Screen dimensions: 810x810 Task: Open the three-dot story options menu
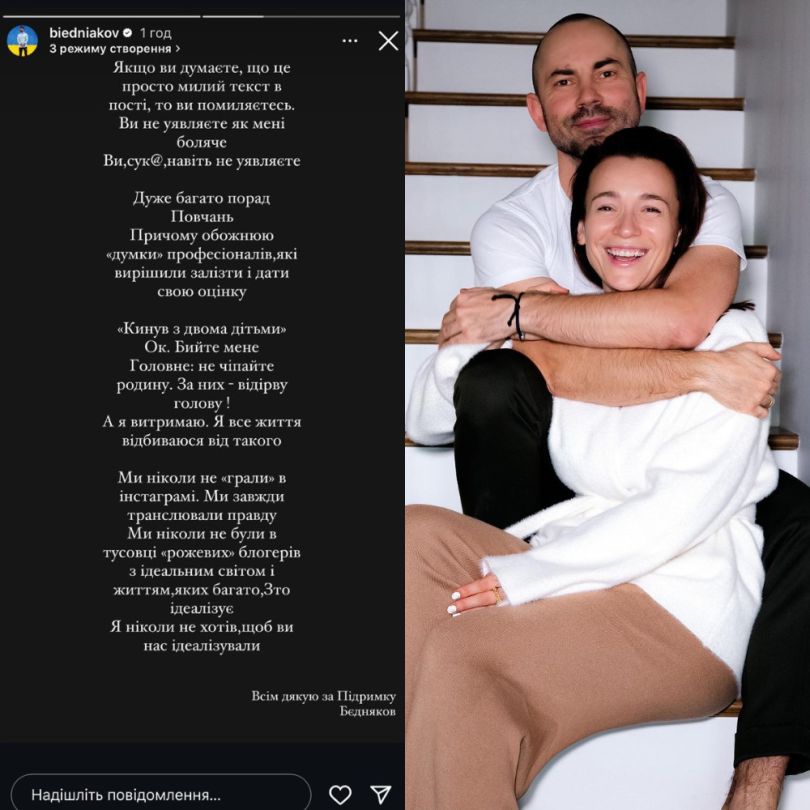tap(350, 41)
